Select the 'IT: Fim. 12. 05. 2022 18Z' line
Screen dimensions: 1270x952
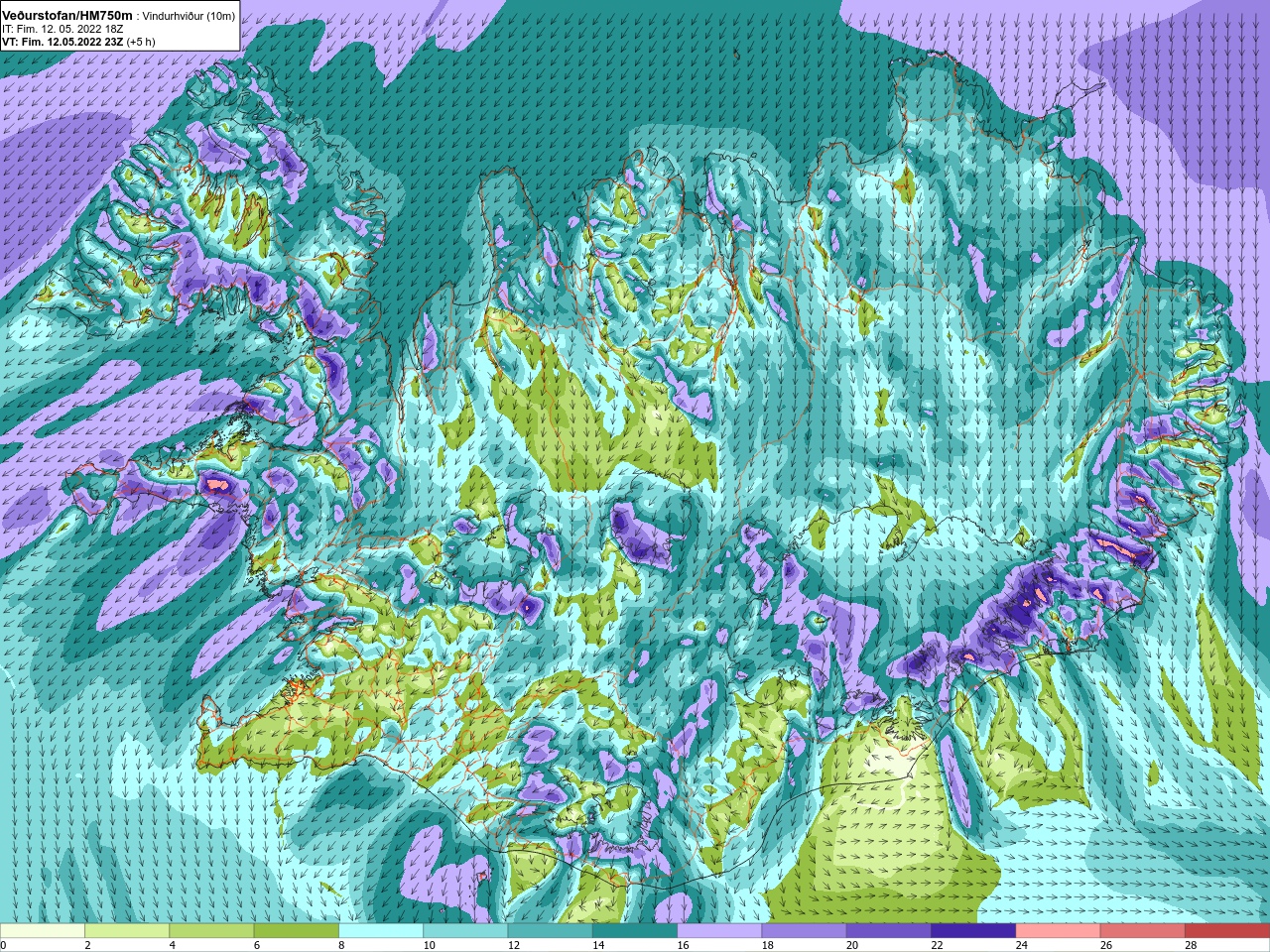tap(63, 30)
